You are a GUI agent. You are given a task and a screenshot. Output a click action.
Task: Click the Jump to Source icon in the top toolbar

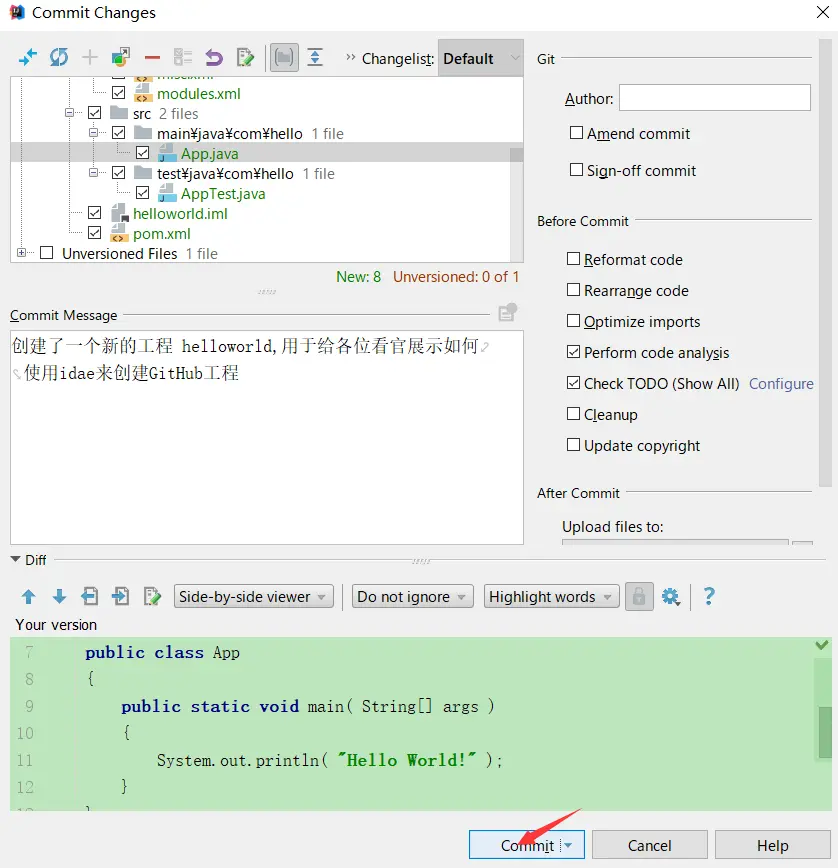245,57
